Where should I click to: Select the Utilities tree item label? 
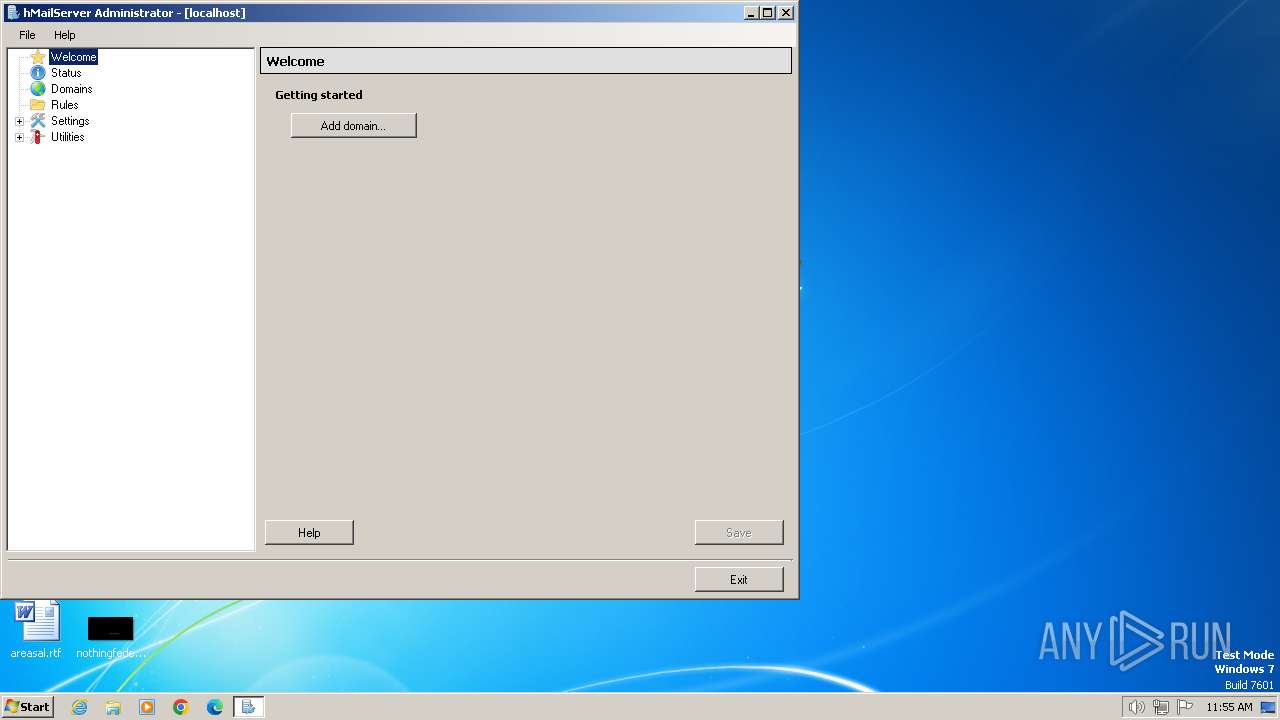(x=68, y=137)
